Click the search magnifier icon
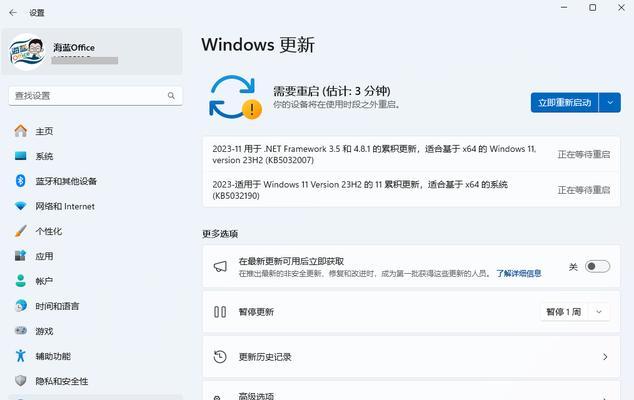The width and height of the screenshot is (634, 400). coord(171,96)
